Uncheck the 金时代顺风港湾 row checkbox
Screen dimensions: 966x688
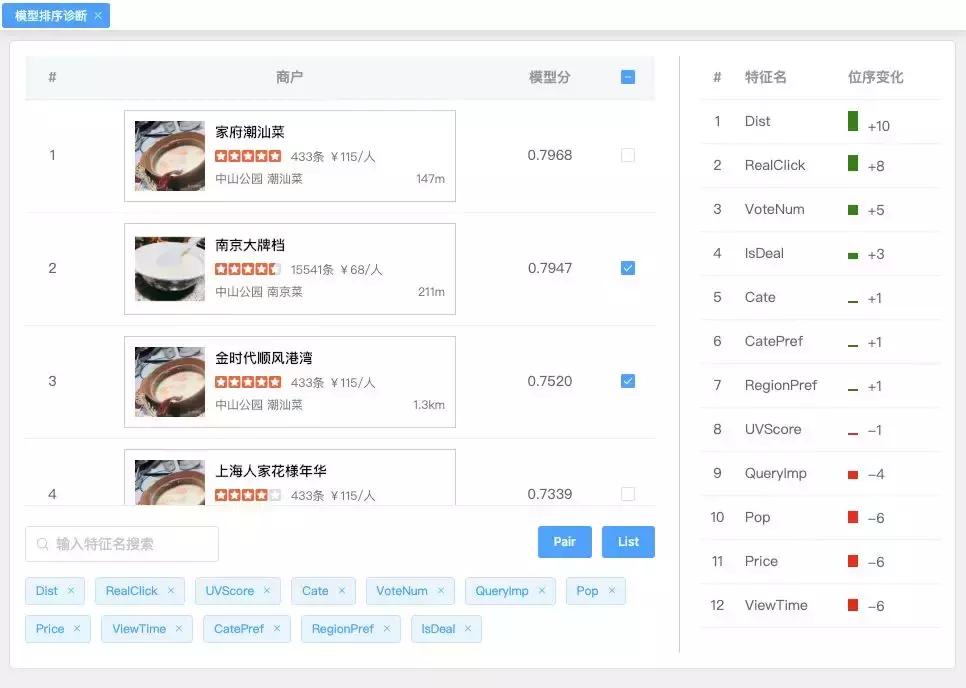click(x=628, y=381)
